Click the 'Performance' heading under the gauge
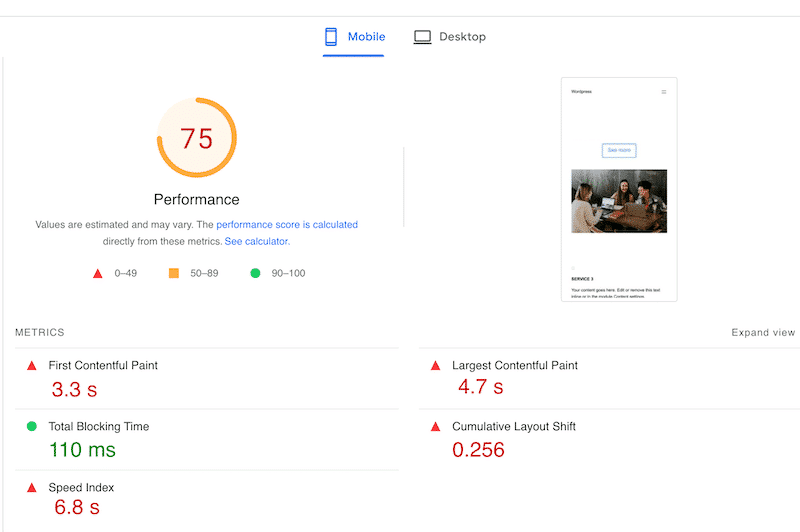This screenshot has width=800, height=532. click(x=196, y=199)
